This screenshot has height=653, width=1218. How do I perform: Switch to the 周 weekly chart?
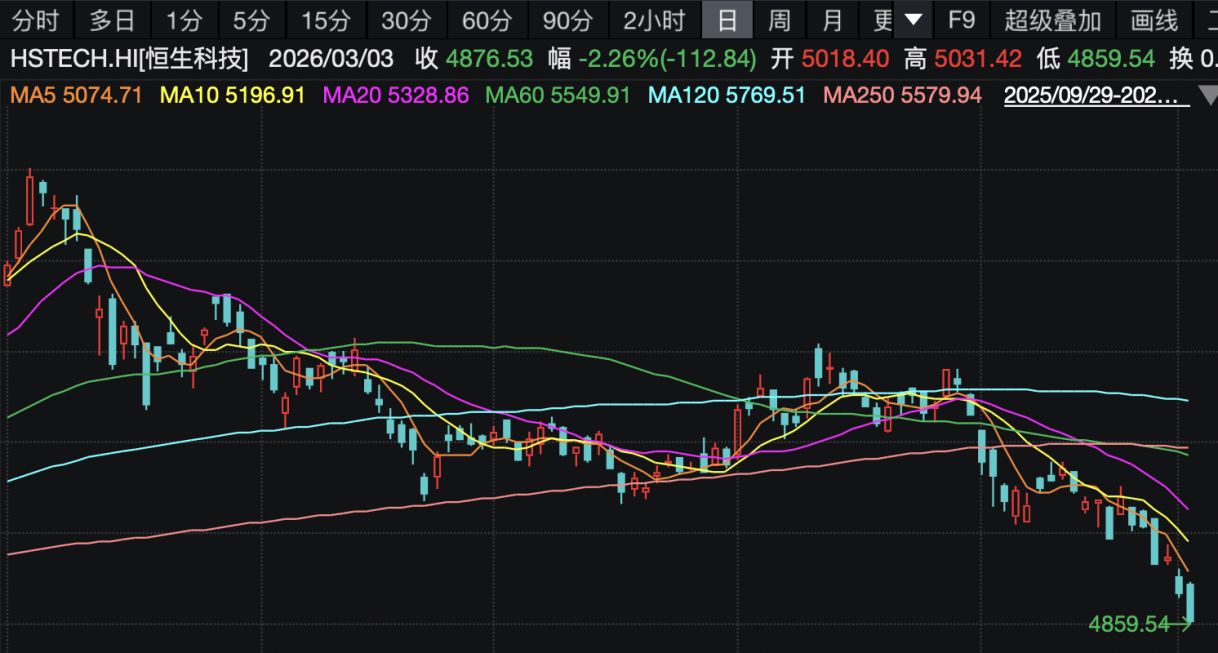779,19
